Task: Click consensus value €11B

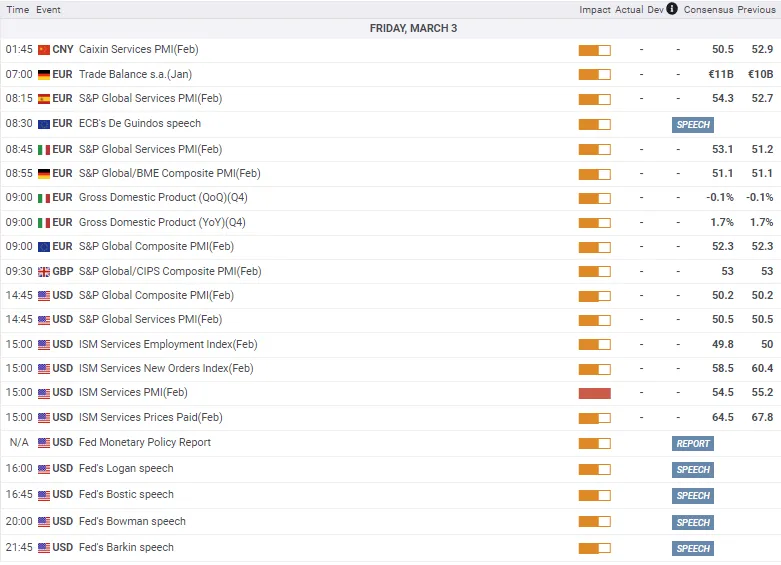Action: 721,74
